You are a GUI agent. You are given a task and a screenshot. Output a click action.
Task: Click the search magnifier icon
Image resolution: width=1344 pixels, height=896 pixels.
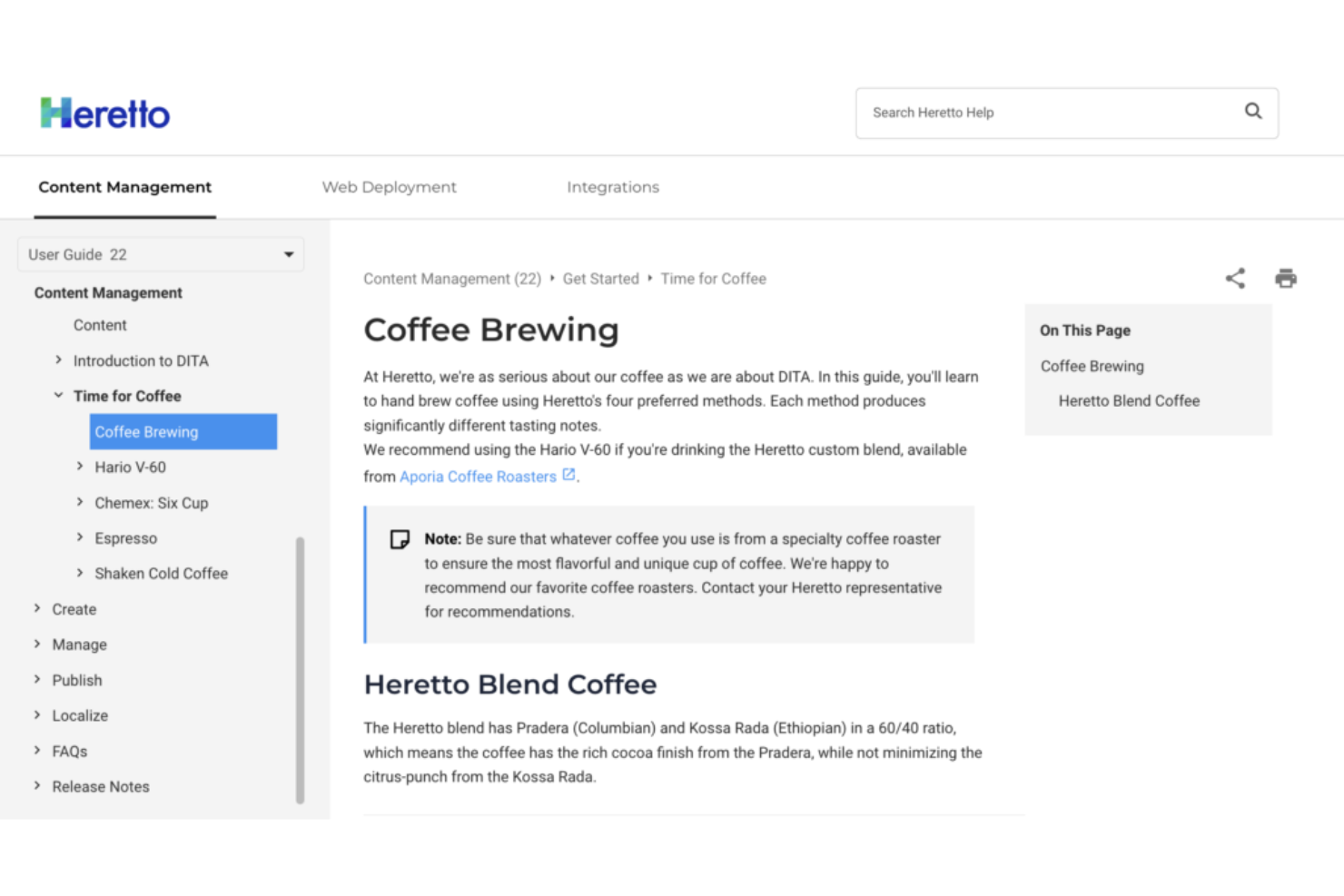coord(1253,111)
